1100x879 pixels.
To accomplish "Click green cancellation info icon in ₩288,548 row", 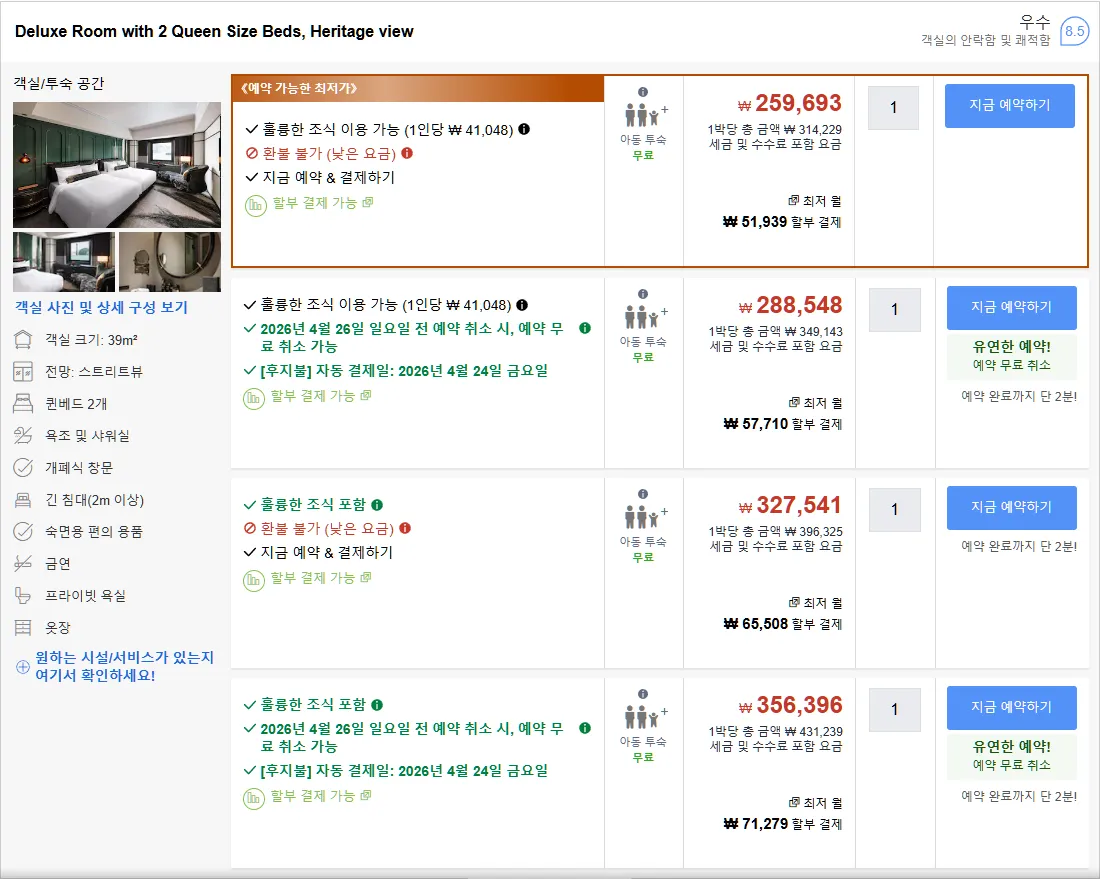I will point(584,328).
